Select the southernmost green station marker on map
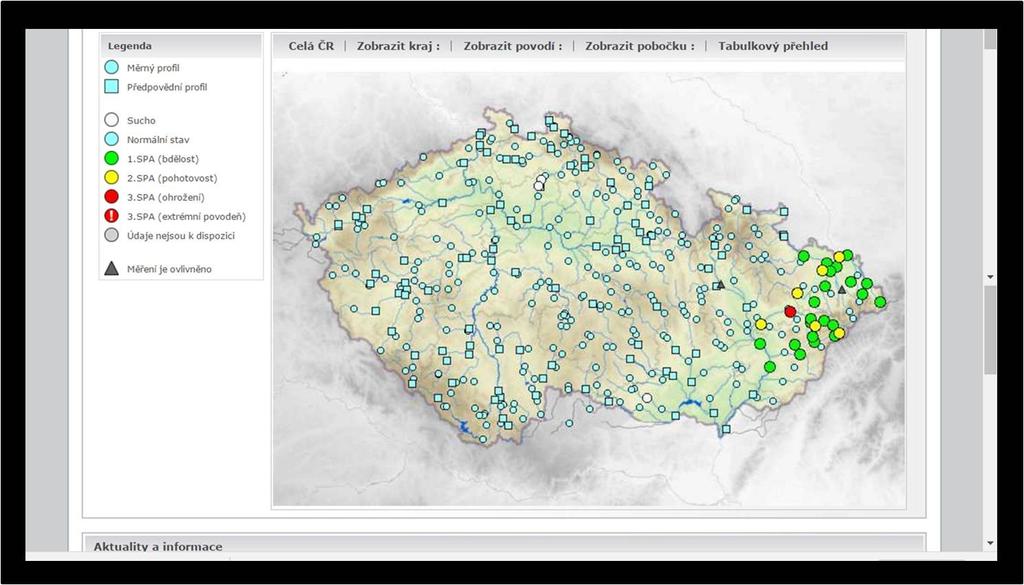 [x=770, y=367]
